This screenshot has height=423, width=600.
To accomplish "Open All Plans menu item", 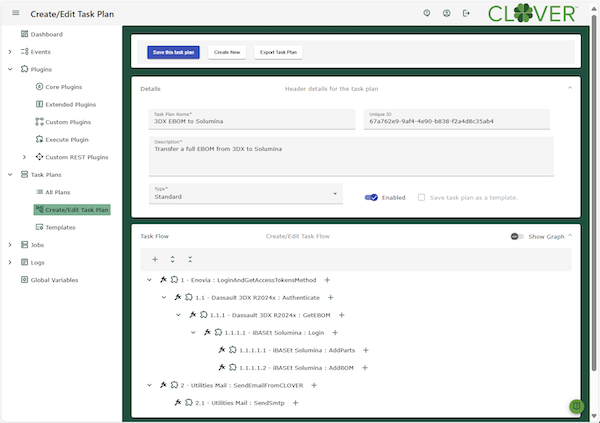I will tap(53, 192).
